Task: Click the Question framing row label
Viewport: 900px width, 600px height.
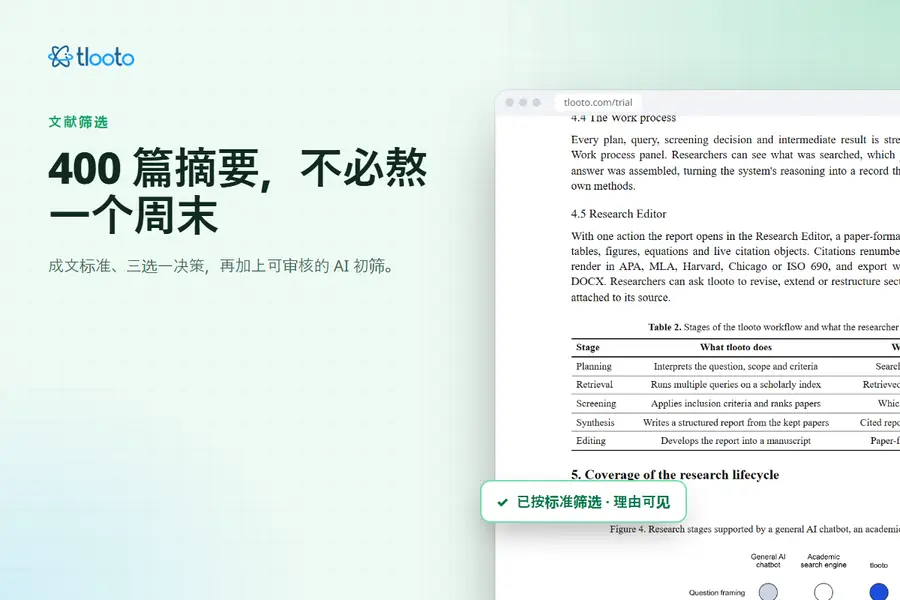Action: pos(717,593)
